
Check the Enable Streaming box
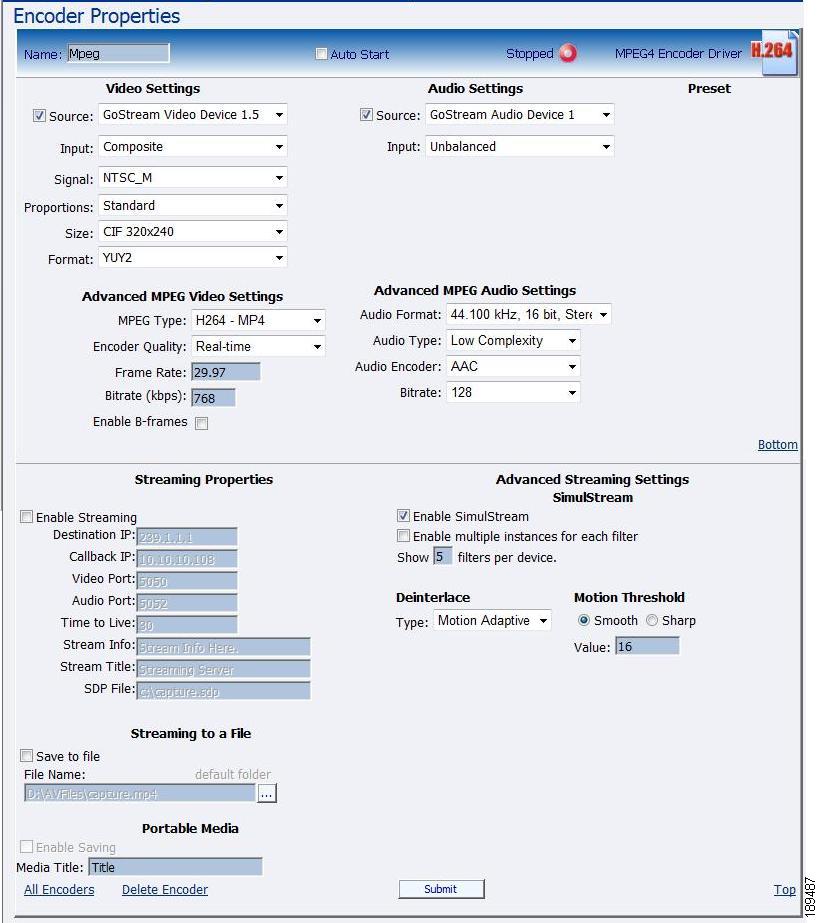pyautogui.click(x=26, y=517)
